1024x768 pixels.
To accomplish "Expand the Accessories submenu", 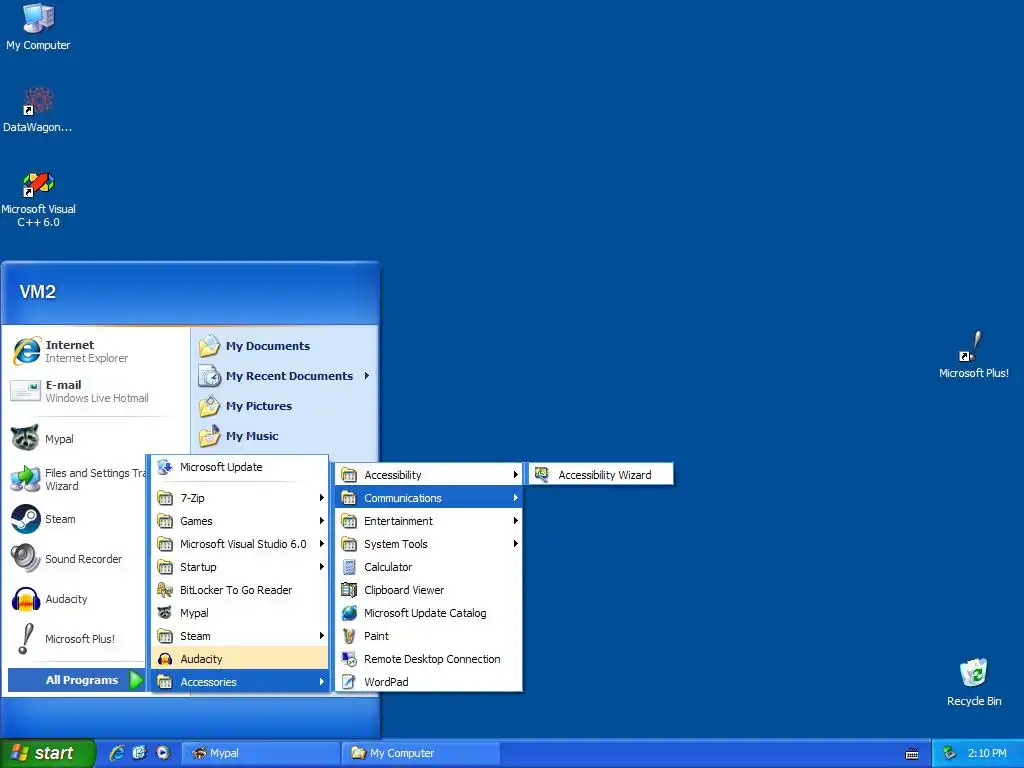I will [240, 682].
